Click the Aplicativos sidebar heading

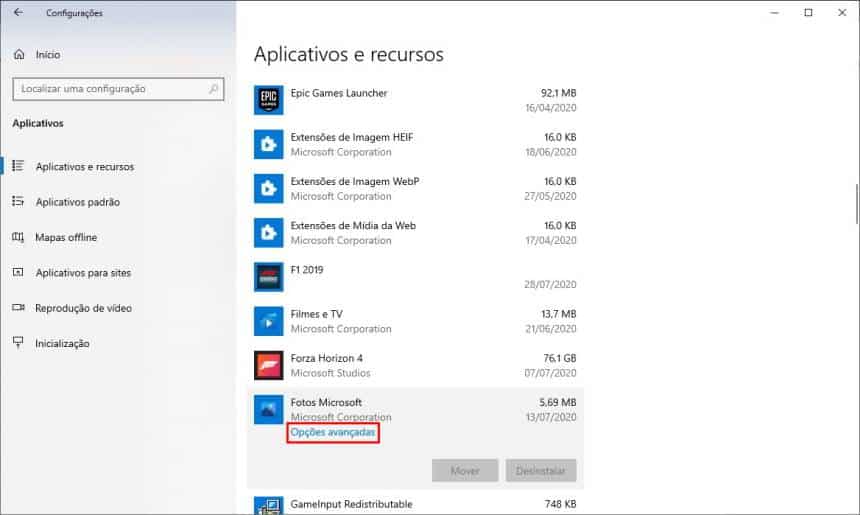[38, 123]
